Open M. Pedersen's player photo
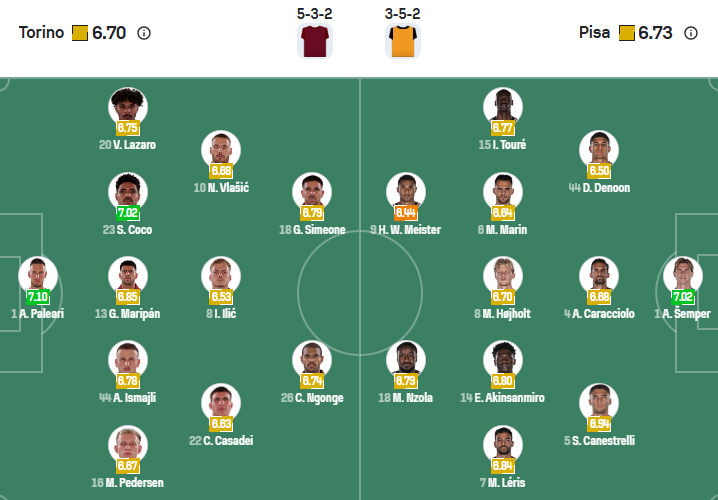 click(128, 444)
